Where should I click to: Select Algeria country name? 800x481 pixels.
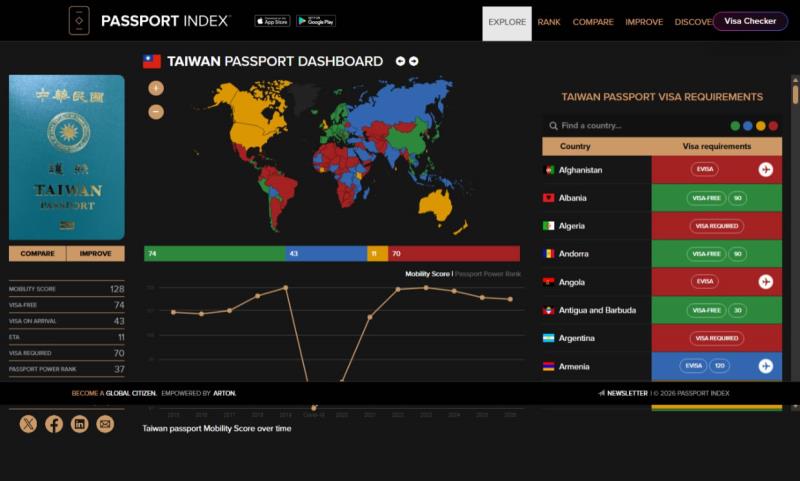pos(571,226)
